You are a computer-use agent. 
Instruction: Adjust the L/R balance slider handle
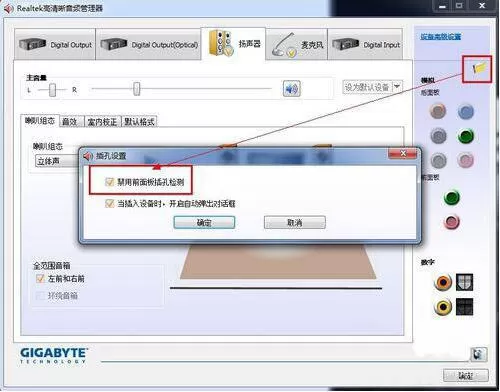(x=52, y=90)
